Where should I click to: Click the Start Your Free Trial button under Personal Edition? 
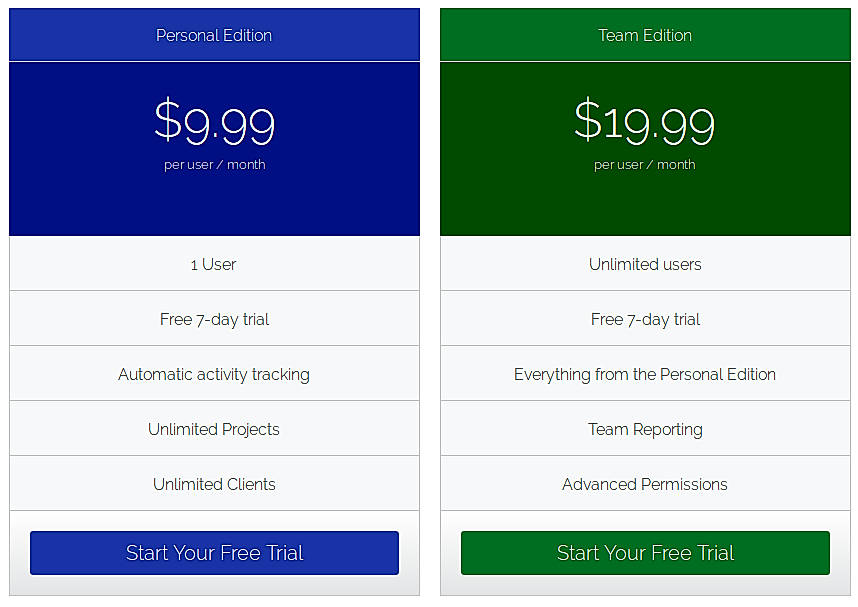pyautogui.click(x=214, y=552)
